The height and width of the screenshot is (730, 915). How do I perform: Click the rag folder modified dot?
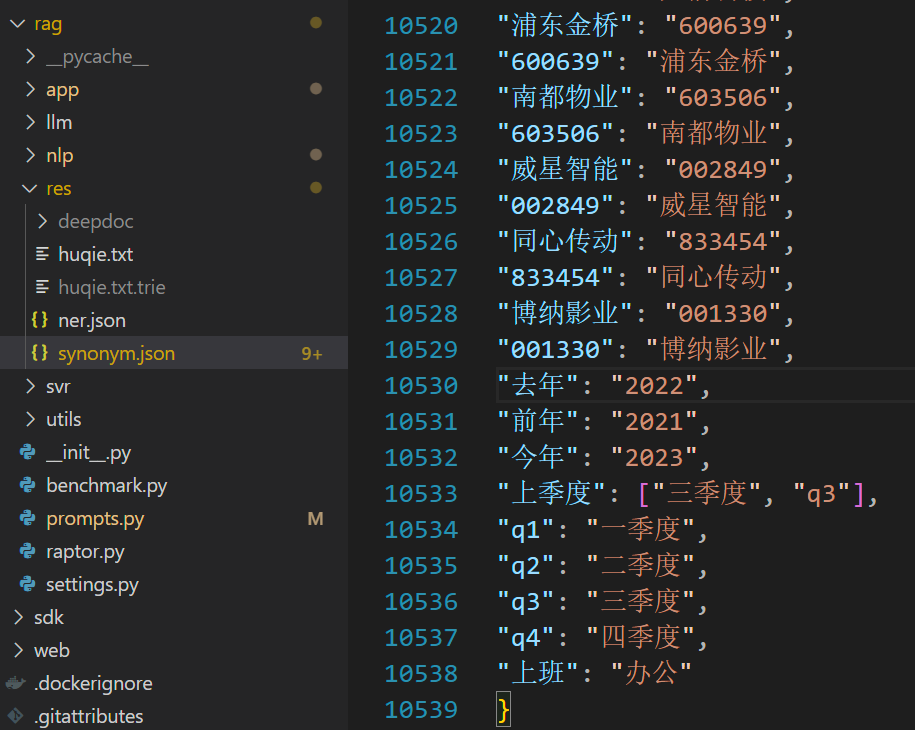coord(316,23)
